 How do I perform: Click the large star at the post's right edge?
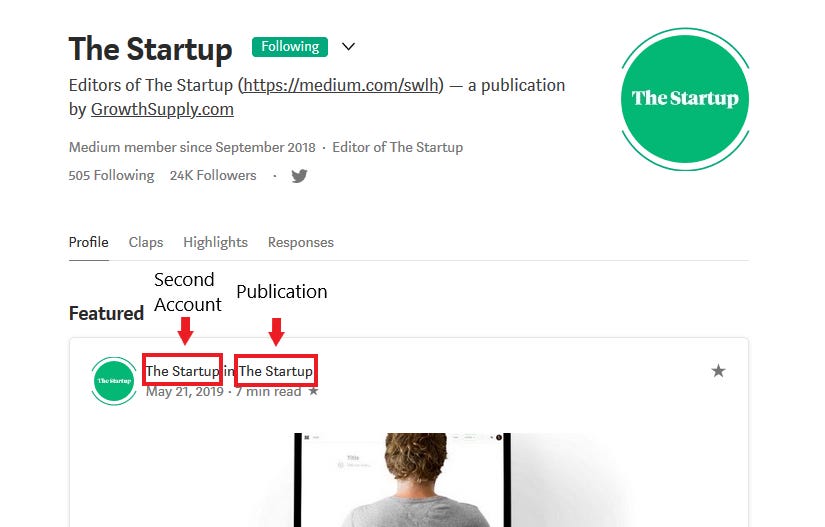point(718,371)
